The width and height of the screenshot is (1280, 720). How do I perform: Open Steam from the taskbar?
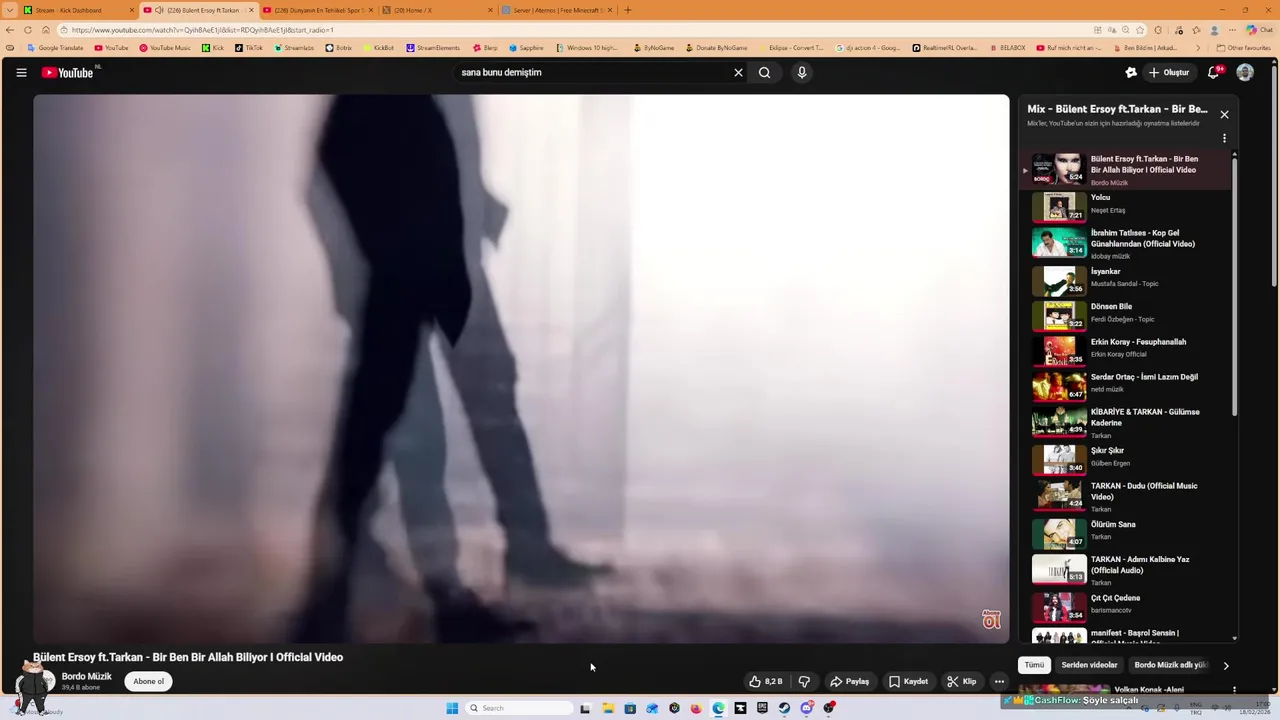[784, 708]
